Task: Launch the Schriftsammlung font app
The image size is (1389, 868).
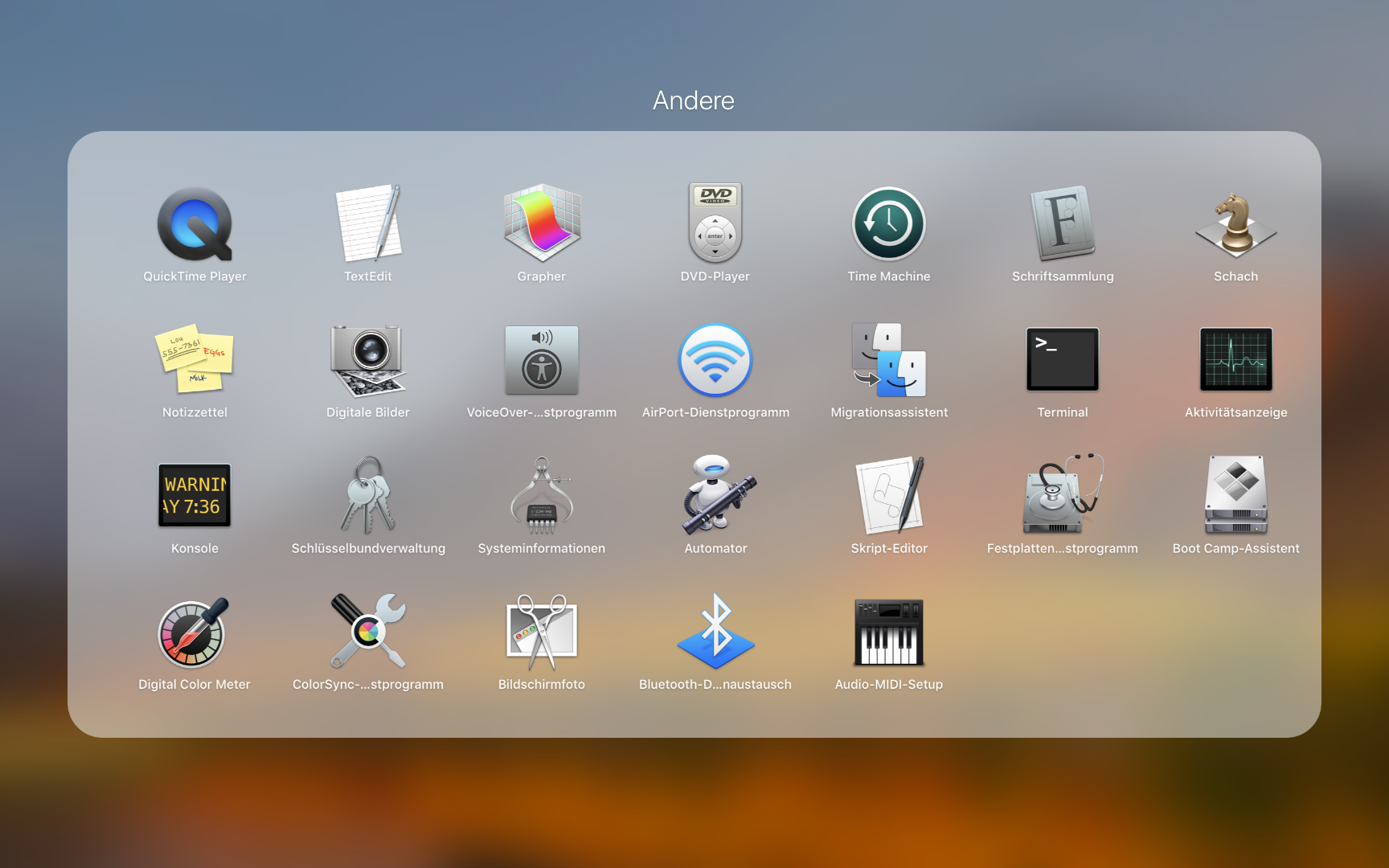Action: [1063, 223]
